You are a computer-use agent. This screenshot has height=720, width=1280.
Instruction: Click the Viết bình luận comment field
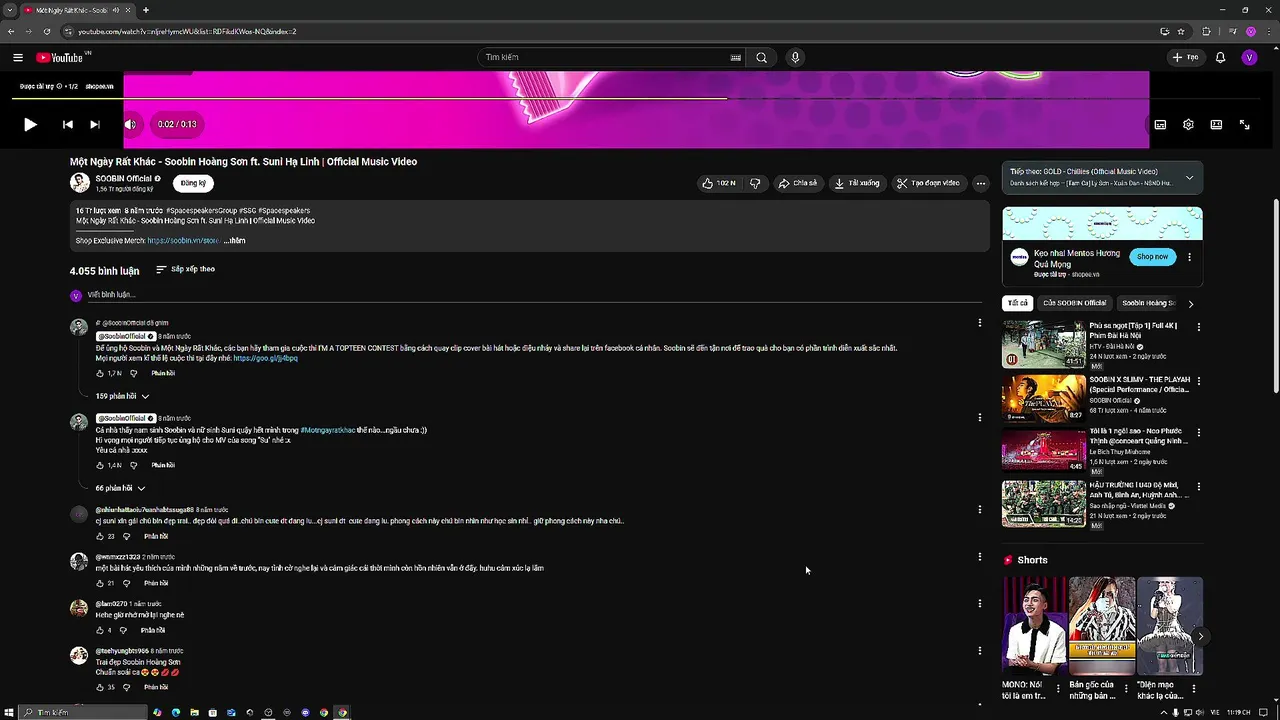click(x=534, y=295)
